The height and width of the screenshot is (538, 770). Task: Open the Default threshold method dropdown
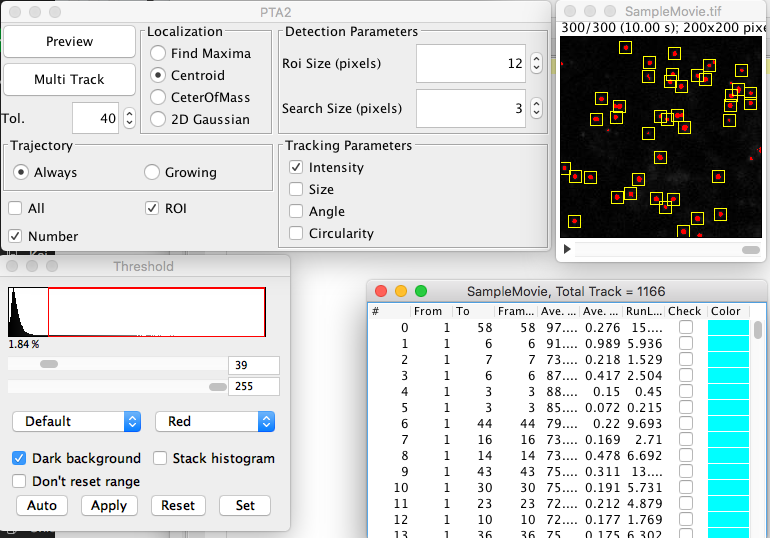coord(76,421)
